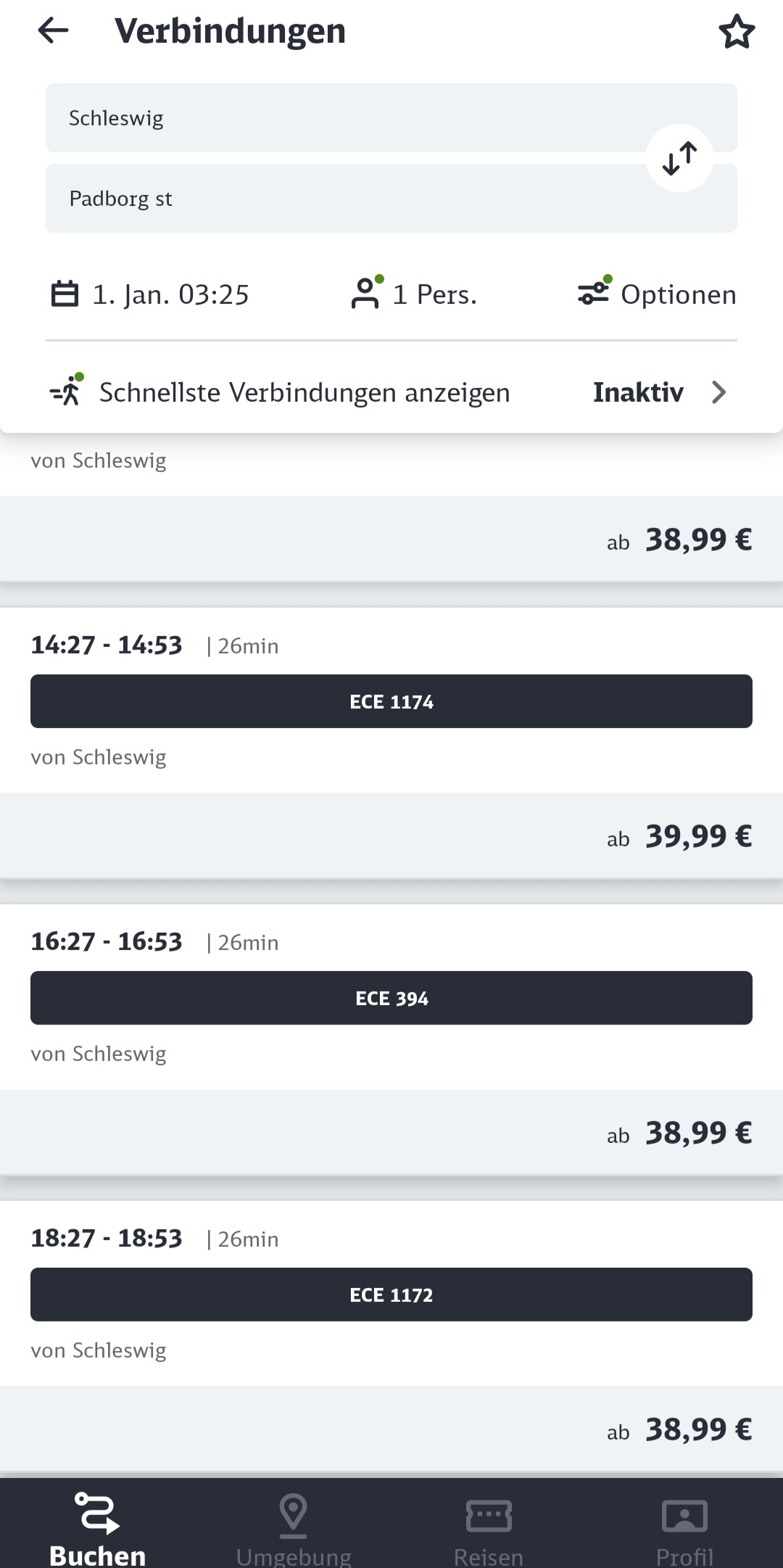Tap the back arrow icon
The height and width of the screenshot is (1568, 783).
[53, 30]
